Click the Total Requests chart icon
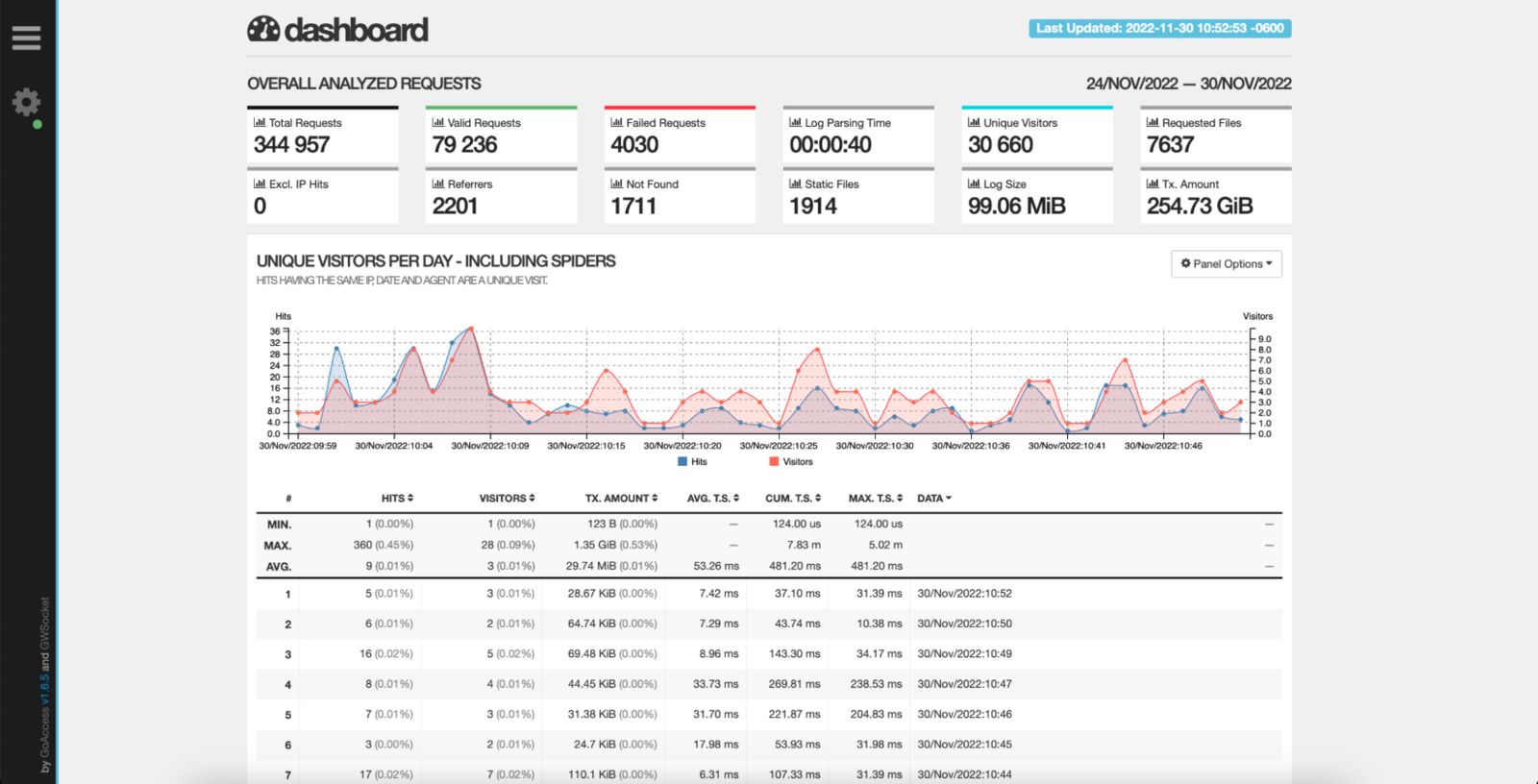Screen dimensions: 1538x784 point(260,122)
